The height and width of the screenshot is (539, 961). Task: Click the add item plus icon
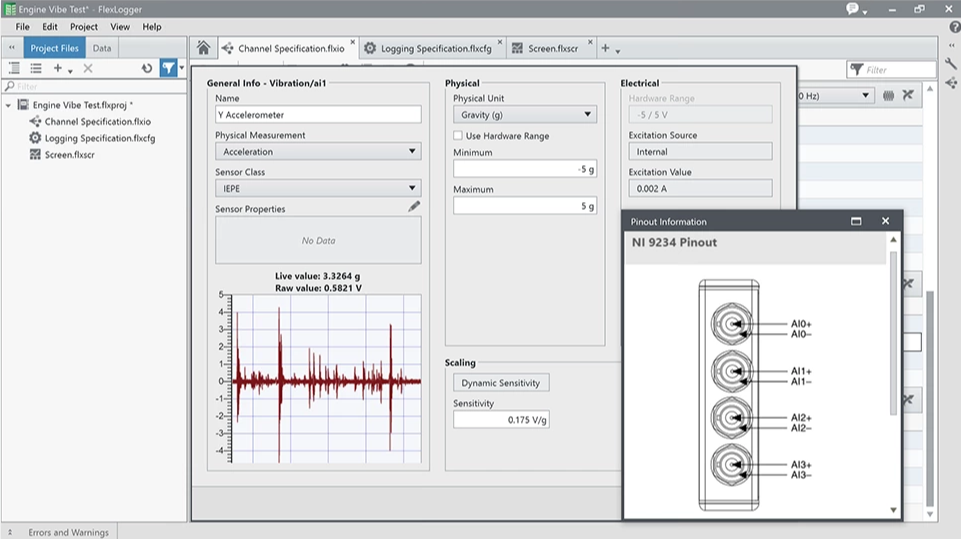58,68
